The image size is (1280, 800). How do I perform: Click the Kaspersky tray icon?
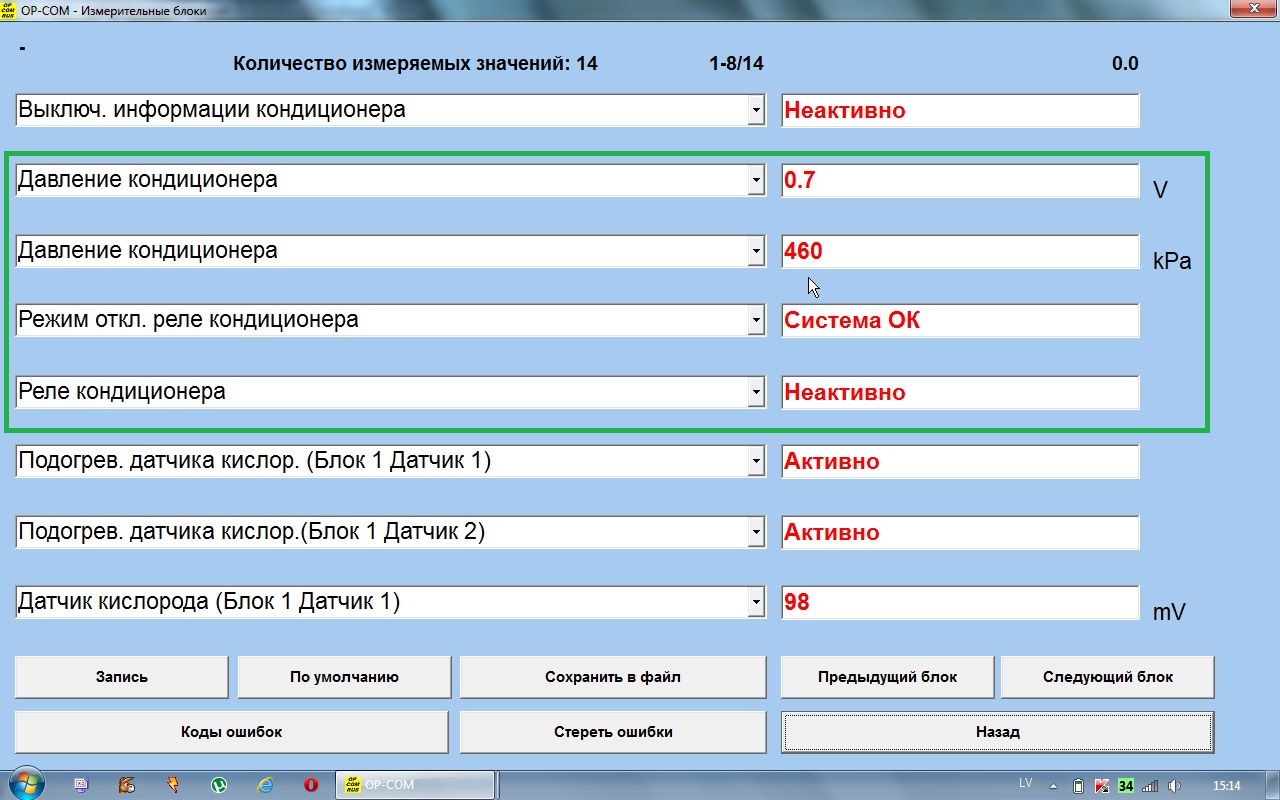(x=1102, y=785)
